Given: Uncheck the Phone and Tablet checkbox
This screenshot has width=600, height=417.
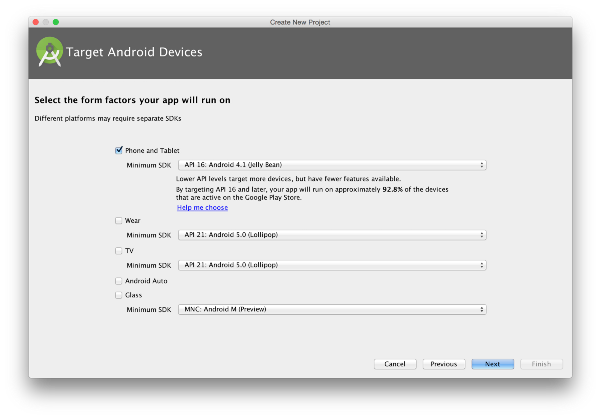Looking at the screenshot, I should [x=119, y=150].
